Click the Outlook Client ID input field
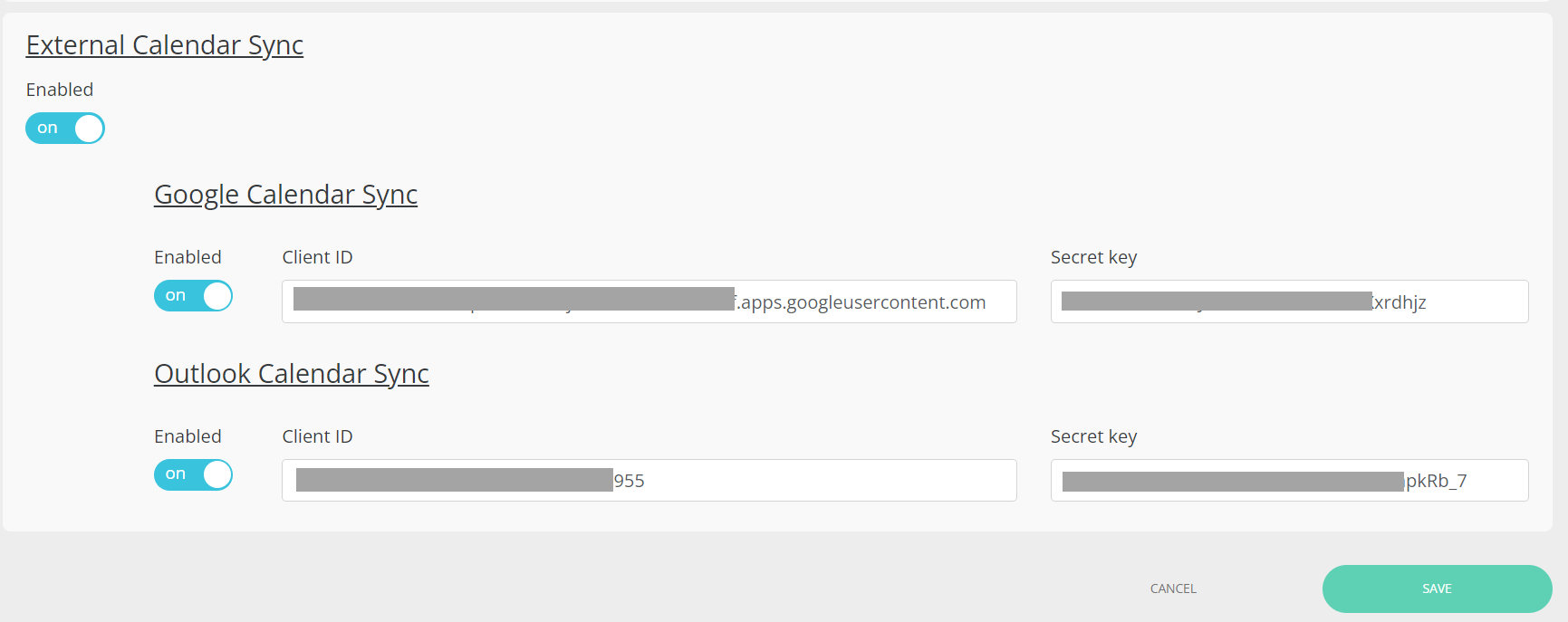The height and width of the screenshot is (622, 1568). tap(649, 481)
